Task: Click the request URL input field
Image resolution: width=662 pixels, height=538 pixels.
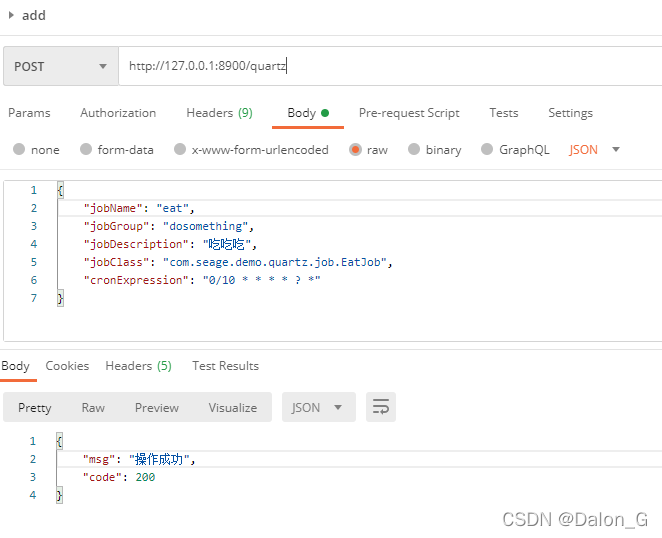Action: 390,66
